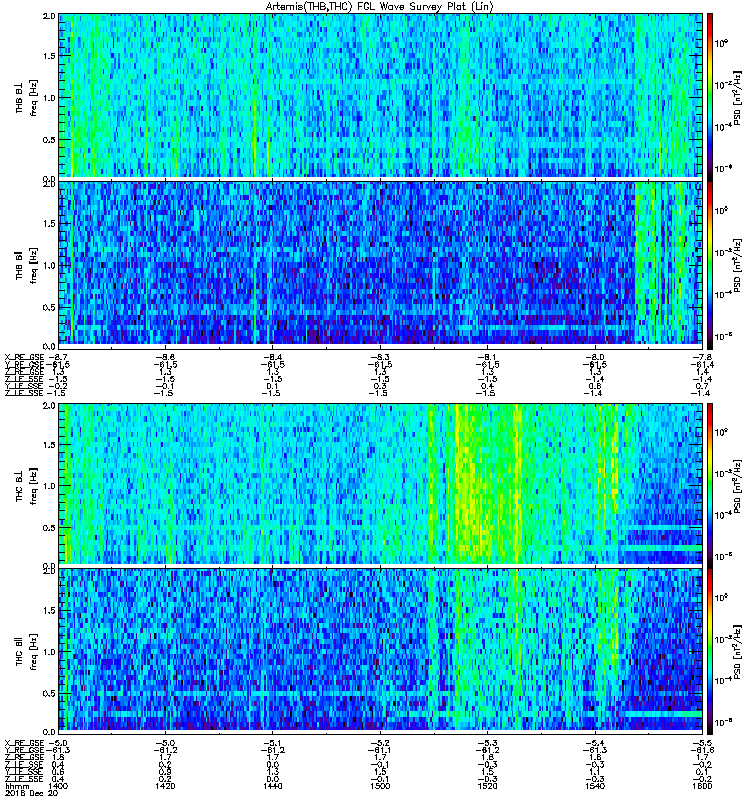Screen dimensions: 750x800
Task: Click the 'THB B⊥ freq [Hz]' axis label
Action: coord(26,97)
